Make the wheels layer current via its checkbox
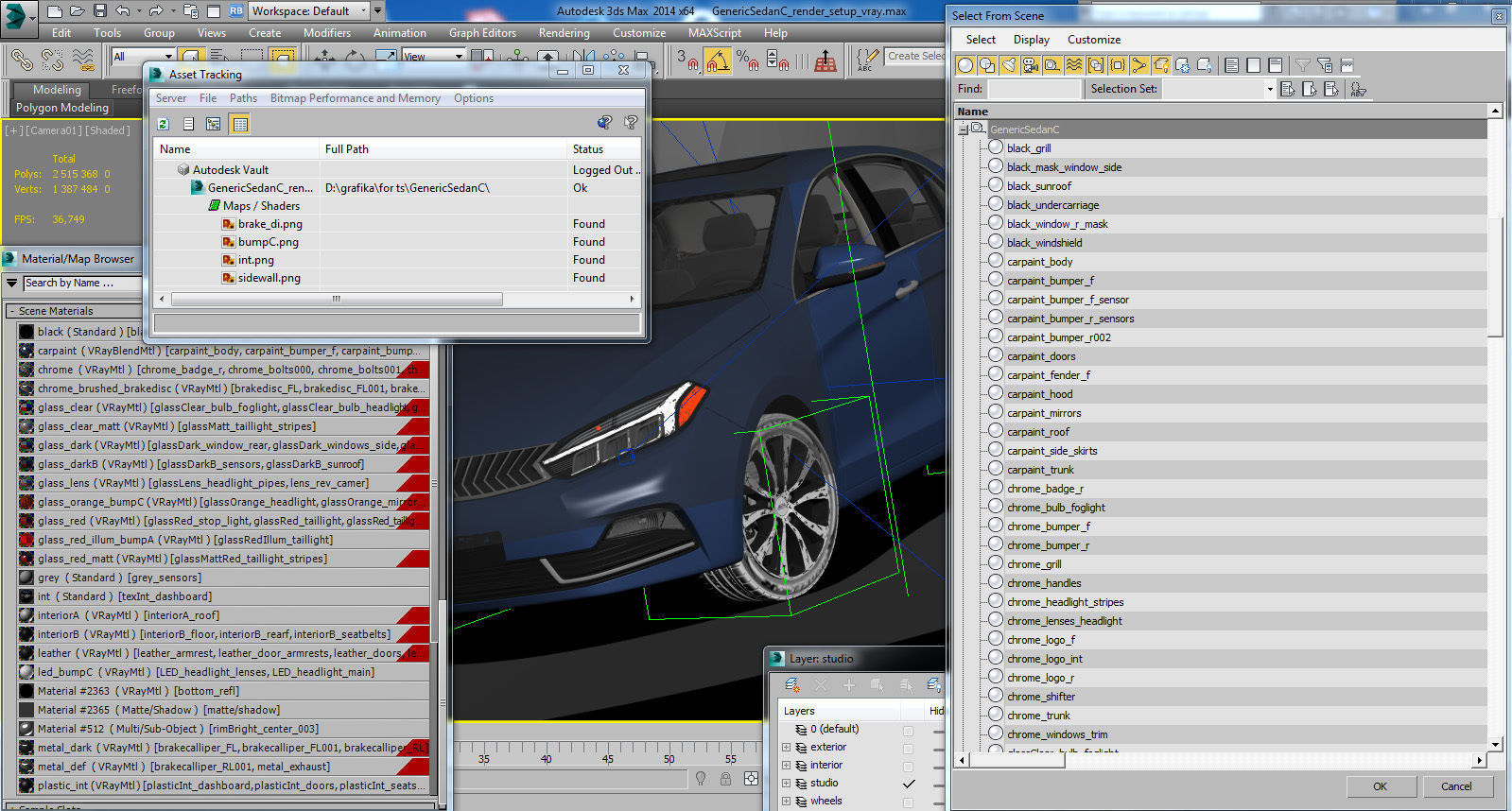The image size is (1512, 811). pos(908,802)
